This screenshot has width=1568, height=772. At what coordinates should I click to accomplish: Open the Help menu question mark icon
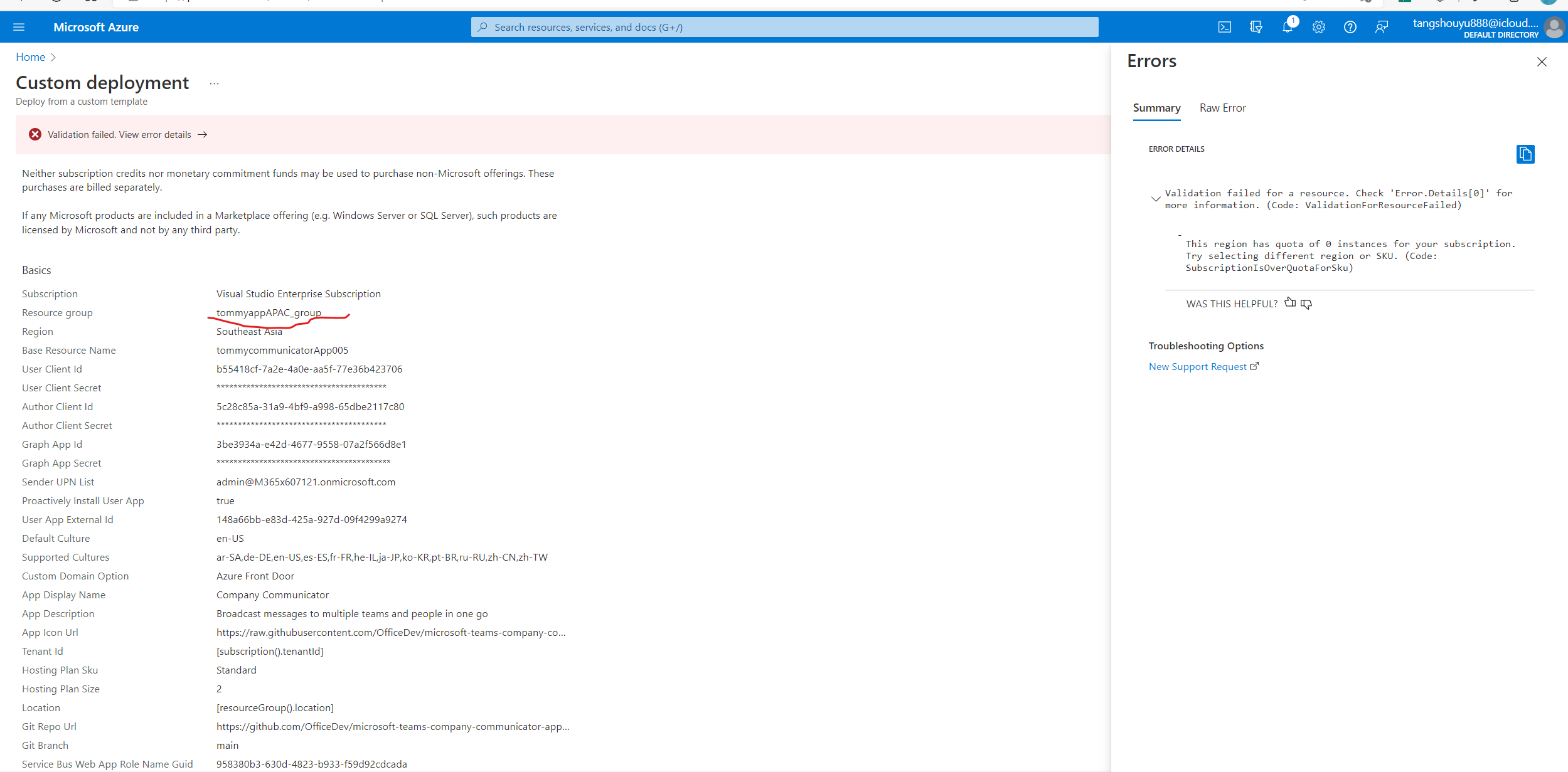(x=1350, y=26)
